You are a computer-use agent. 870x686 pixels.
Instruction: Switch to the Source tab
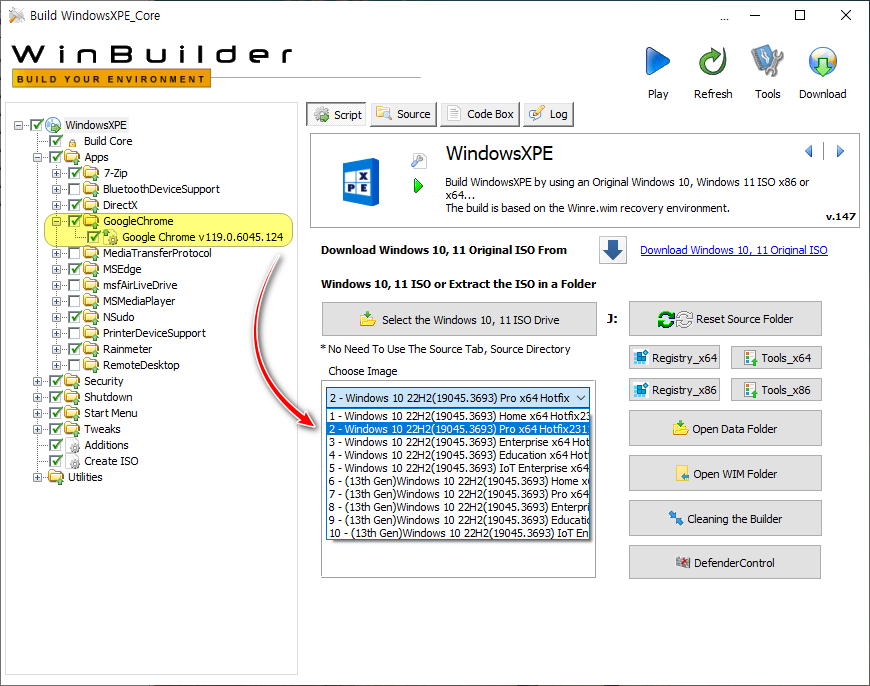pyautogui.click(x=403, y=114)
